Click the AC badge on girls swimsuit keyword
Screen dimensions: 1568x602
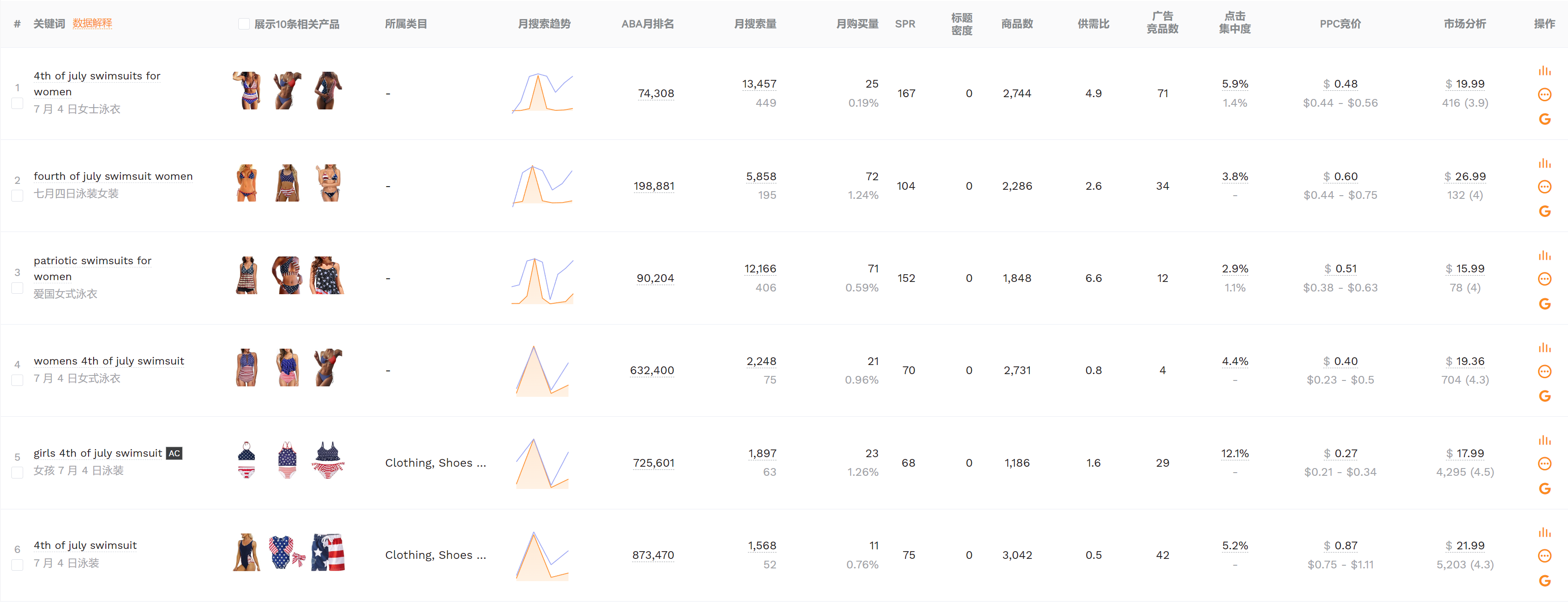[x=174, y=454]
